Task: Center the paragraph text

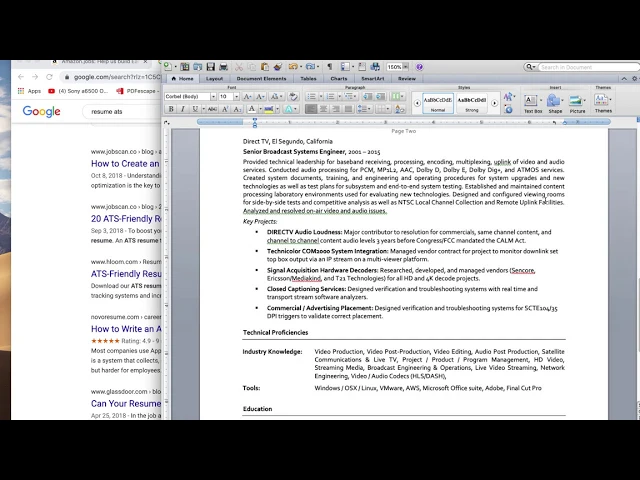Action: [323, 109]
